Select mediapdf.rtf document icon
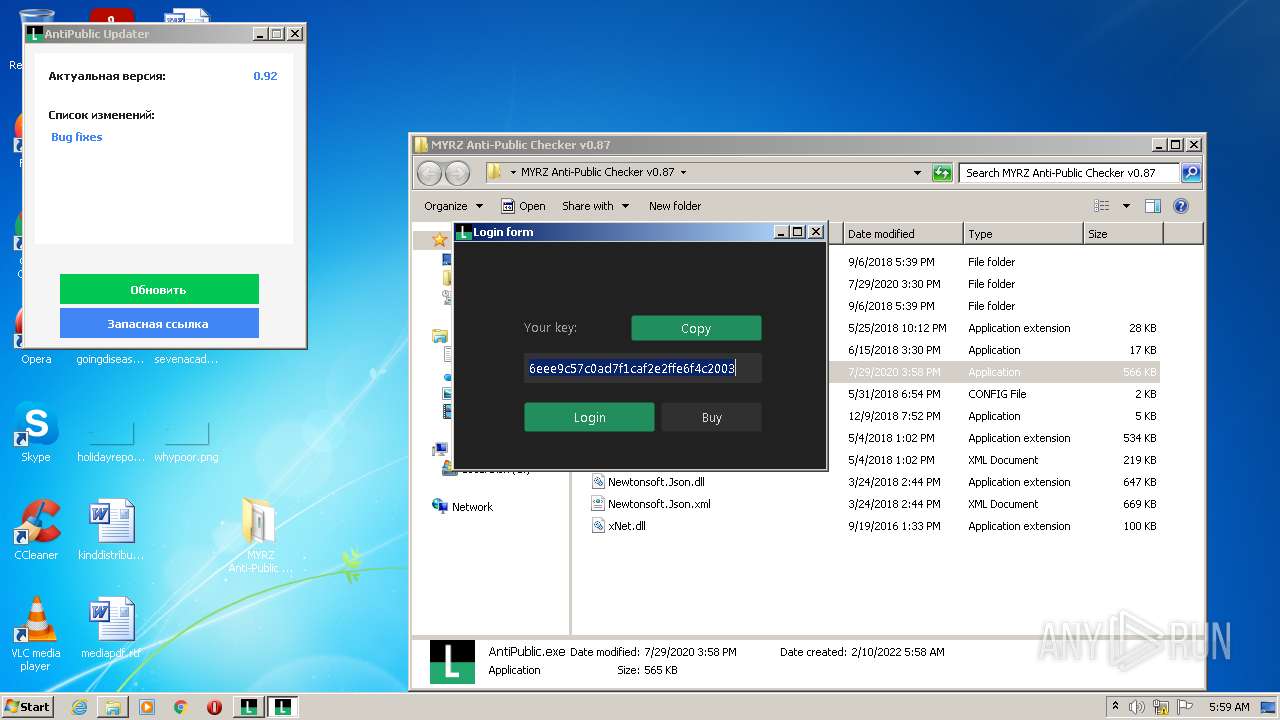The width and height of the screenshot is (1280, 720). [110, 627]
